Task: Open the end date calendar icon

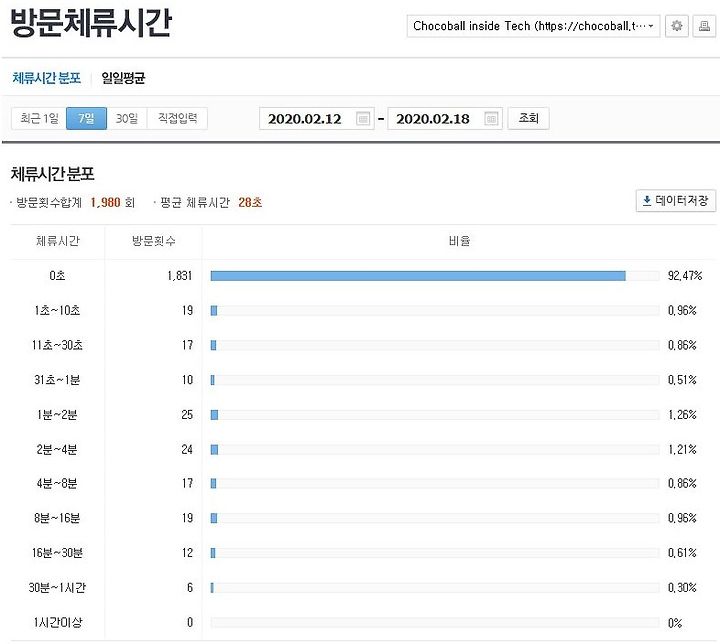Action: [x=491, y=119]
